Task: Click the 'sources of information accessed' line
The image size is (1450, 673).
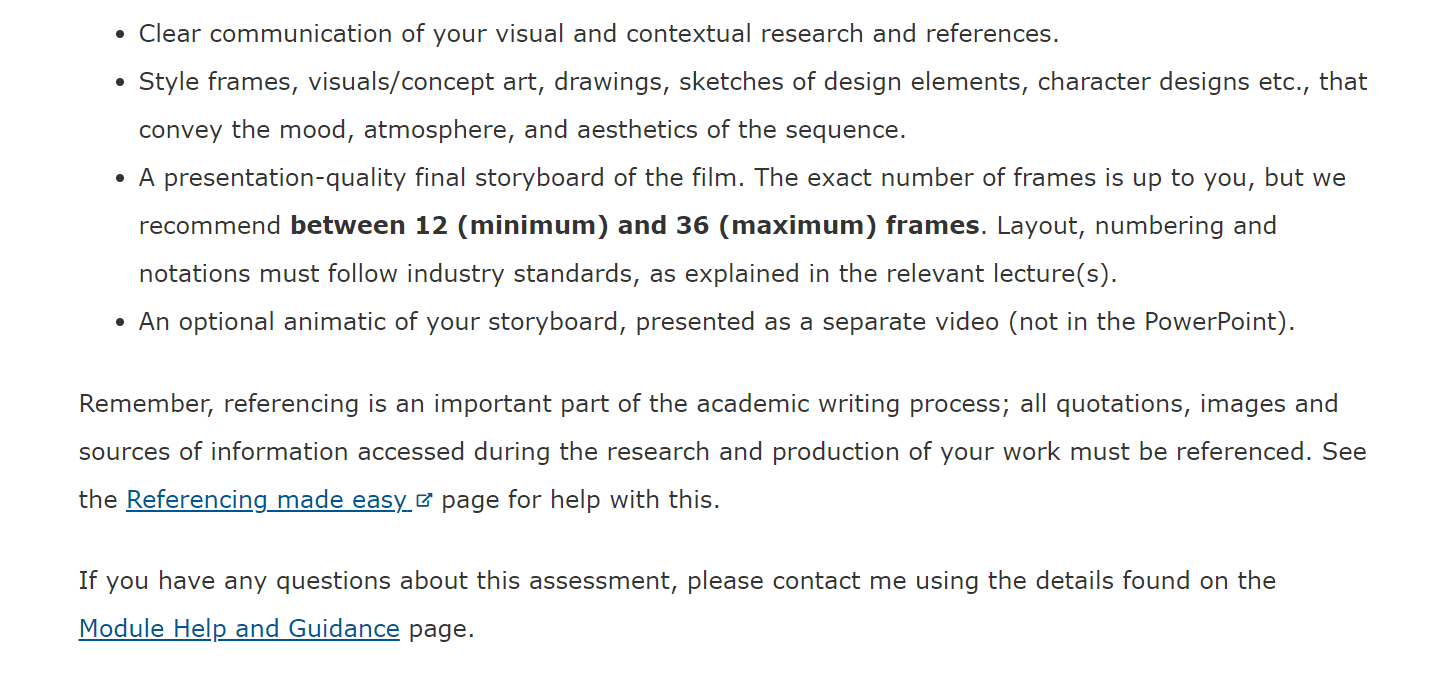Action: [x=723, y=452]
